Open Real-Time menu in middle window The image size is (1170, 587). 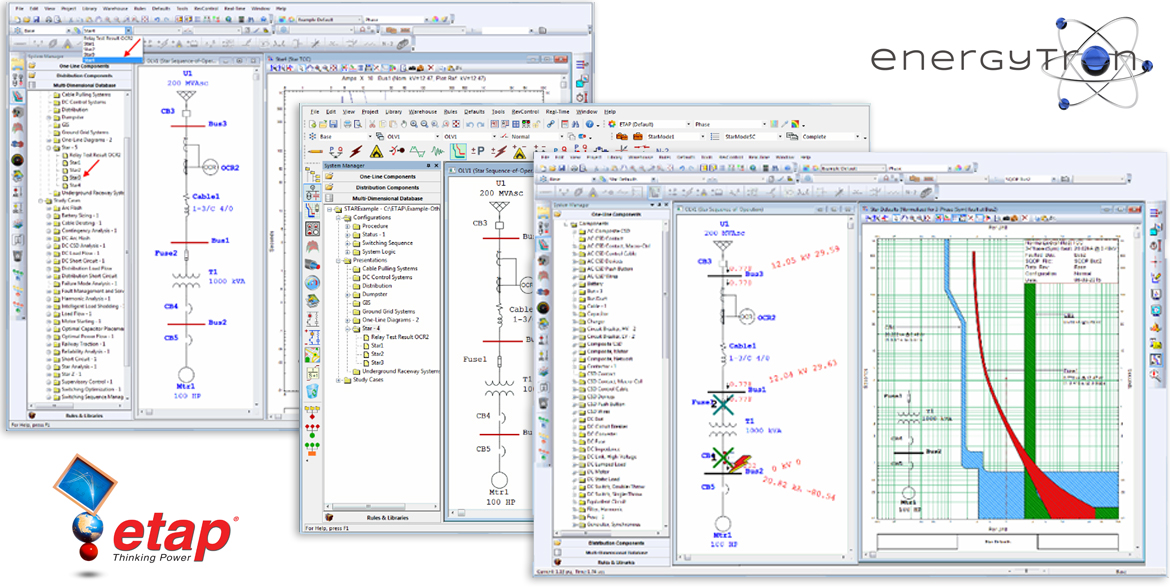(x=557, y=111)
